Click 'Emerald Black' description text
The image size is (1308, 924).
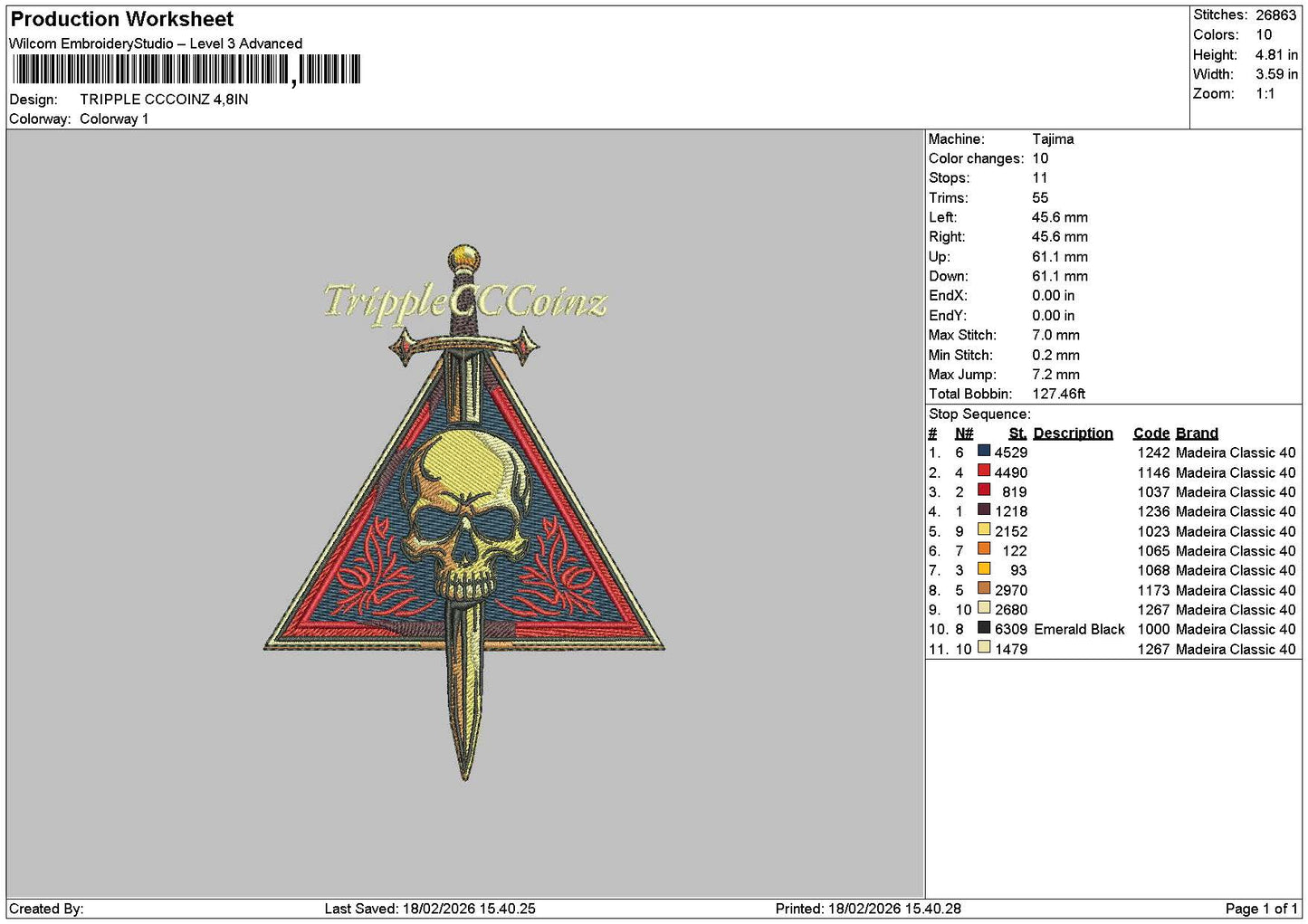tap(1079, 629)
